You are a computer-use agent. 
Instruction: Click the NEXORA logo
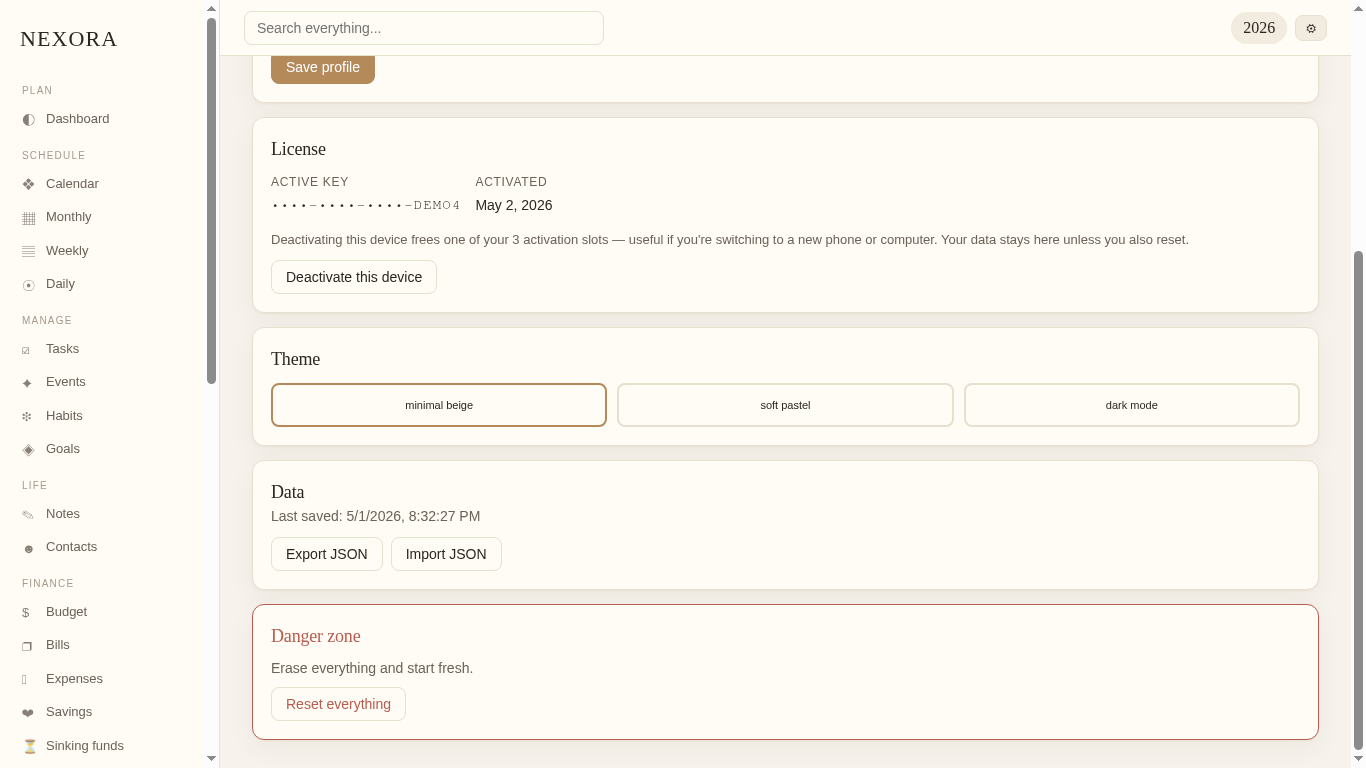point(69,39)
